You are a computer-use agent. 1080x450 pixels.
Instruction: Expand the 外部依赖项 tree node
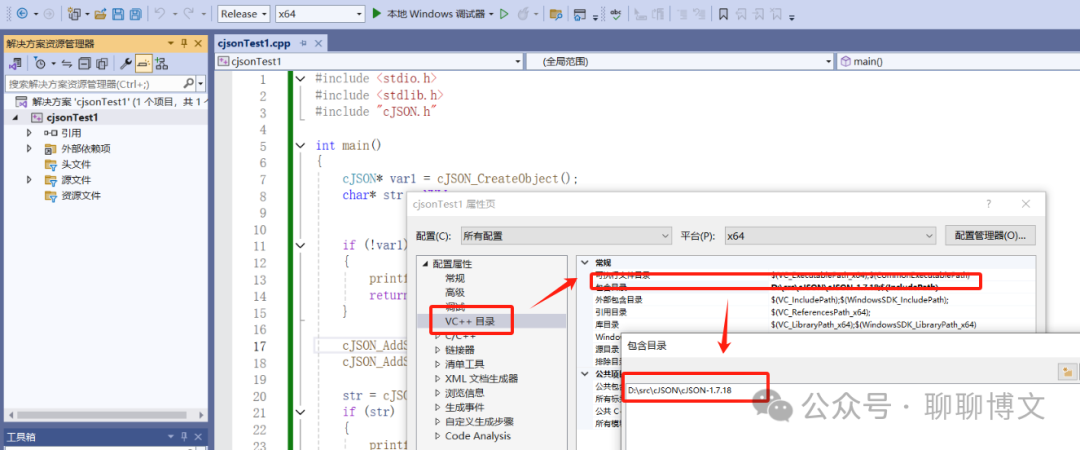pyautogui.click(x=29, y=148)
